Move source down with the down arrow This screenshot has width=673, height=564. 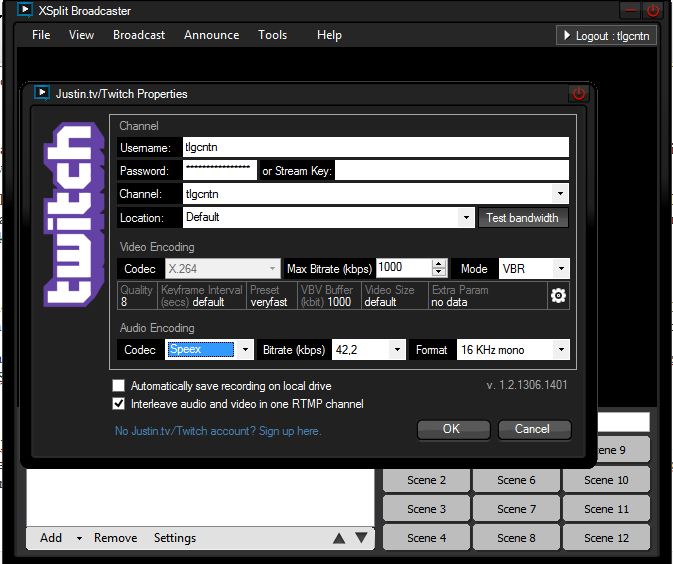pos(361,538)
